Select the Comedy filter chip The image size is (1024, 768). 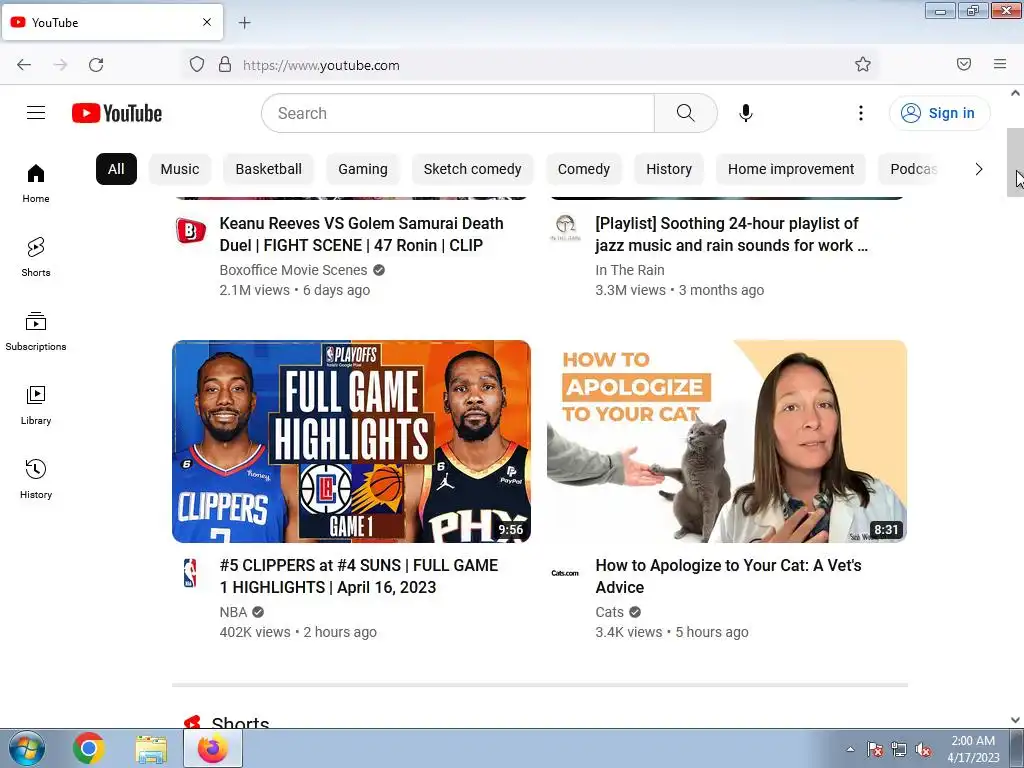click(584, 169)
